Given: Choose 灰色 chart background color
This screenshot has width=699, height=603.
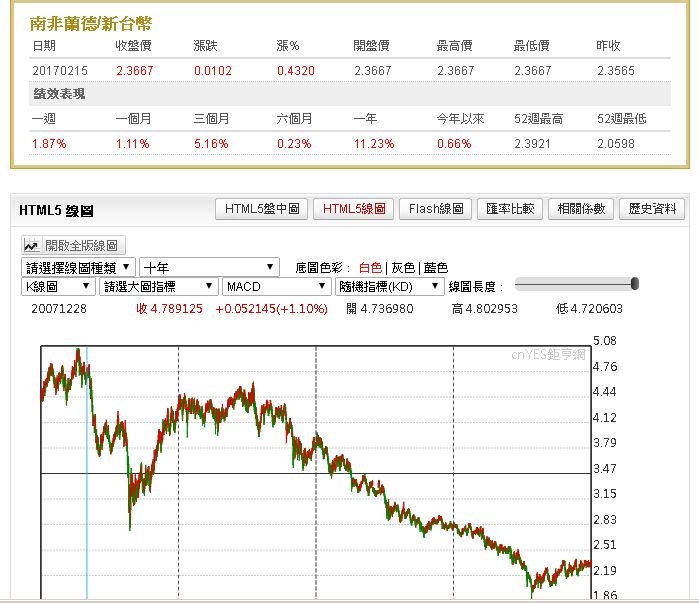Looking at the screenshot, I should click(x=403, y=268).
